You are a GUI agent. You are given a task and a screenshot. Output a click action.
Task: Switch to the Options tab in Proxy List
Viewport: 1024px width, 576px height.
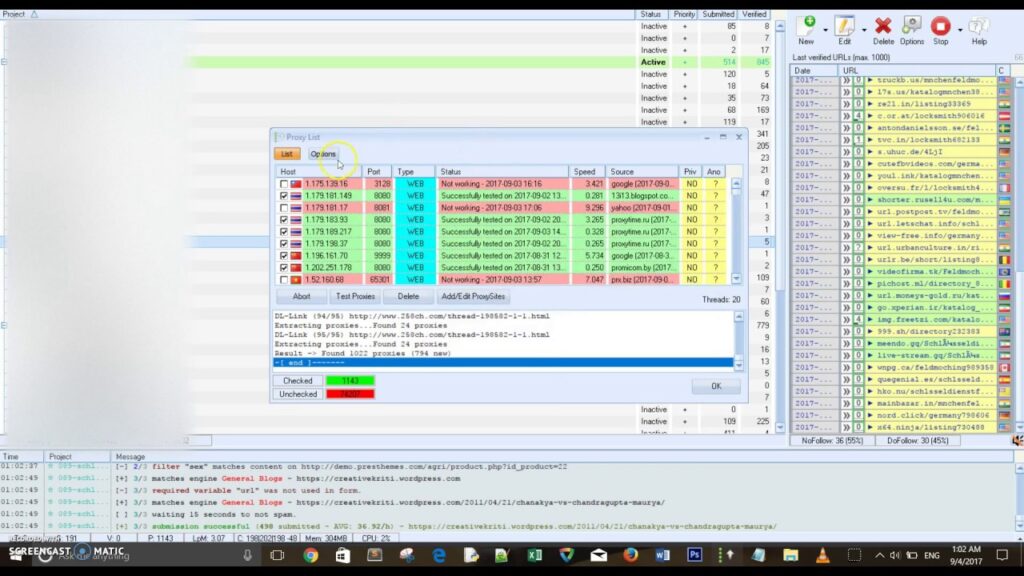coord(323,154)
